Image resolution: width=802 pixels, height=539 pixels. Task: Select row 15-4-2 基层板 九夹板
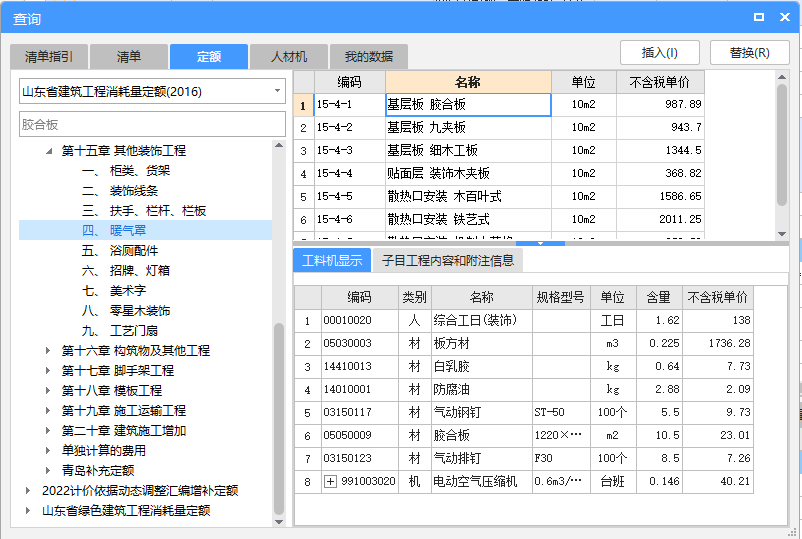[x=499, y=127]
